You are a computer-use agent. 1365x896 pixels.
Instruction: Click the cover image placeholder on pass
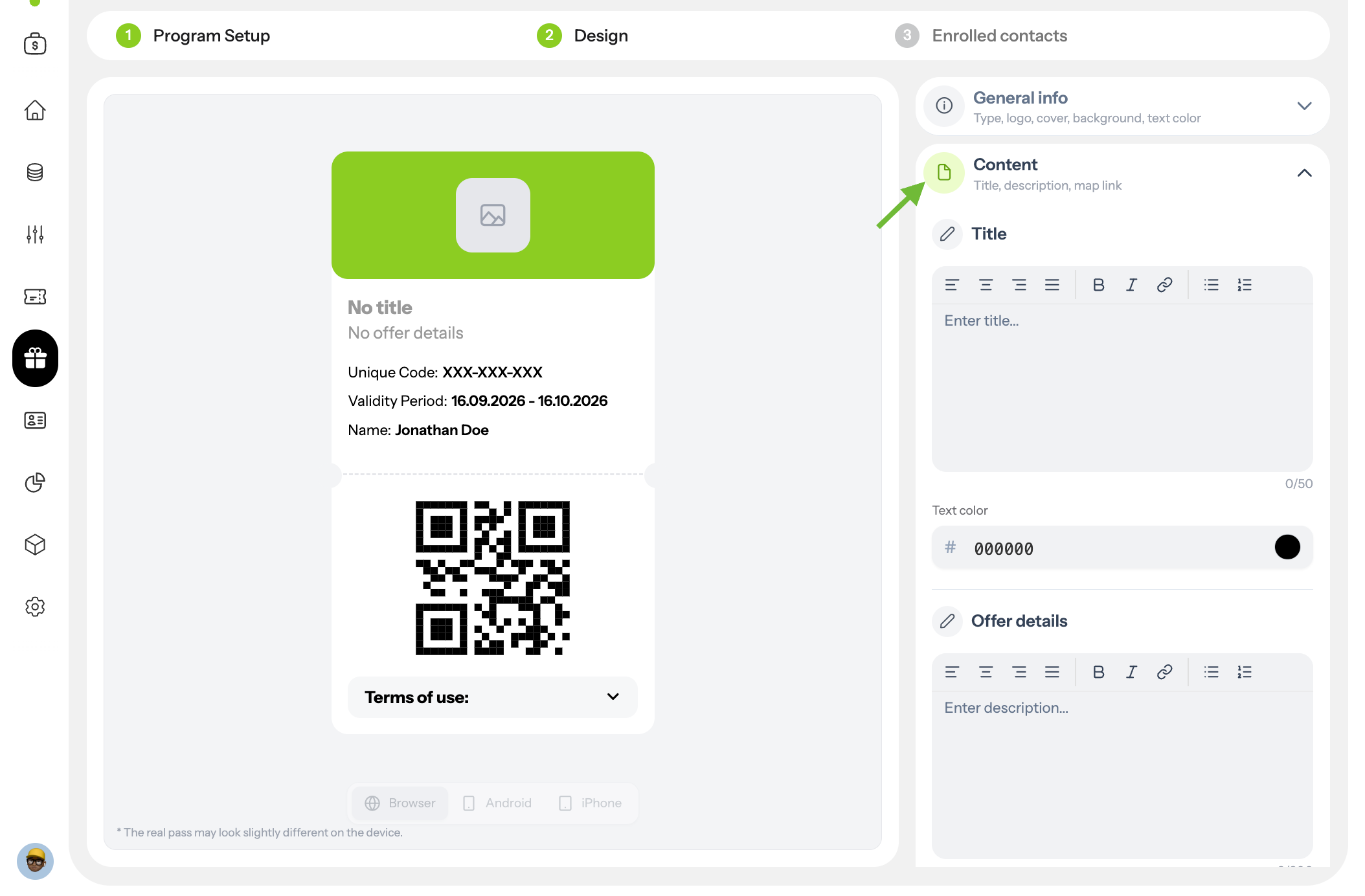coord(493,215)
